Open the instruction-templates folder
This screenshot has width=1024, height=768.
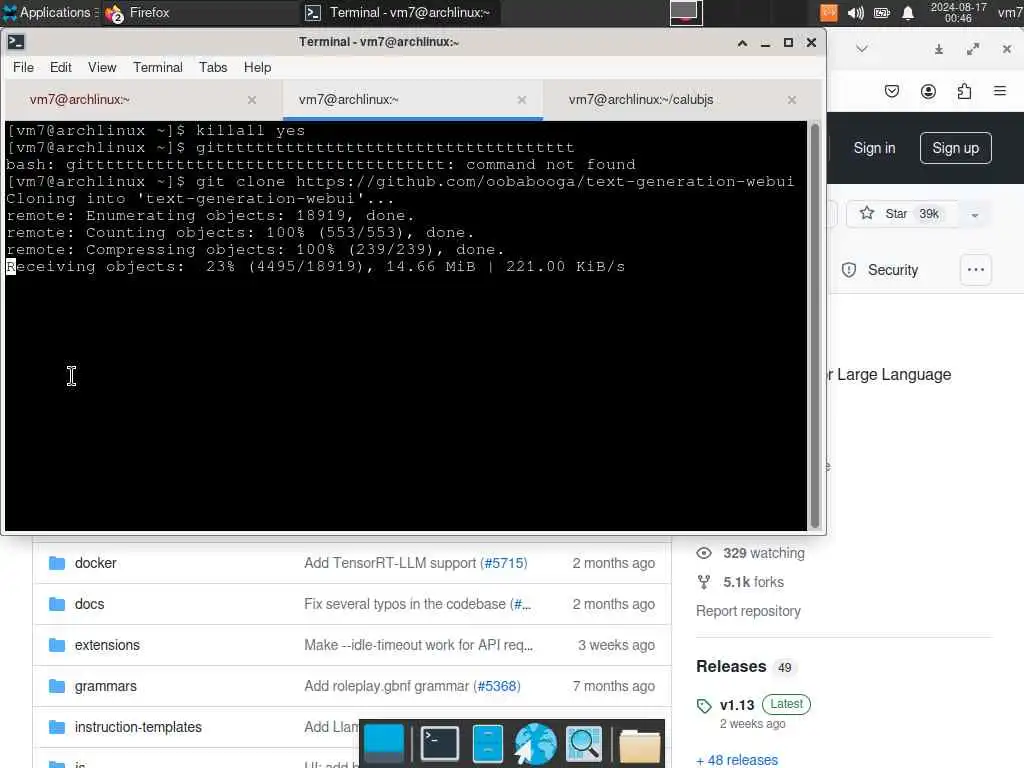138,727
